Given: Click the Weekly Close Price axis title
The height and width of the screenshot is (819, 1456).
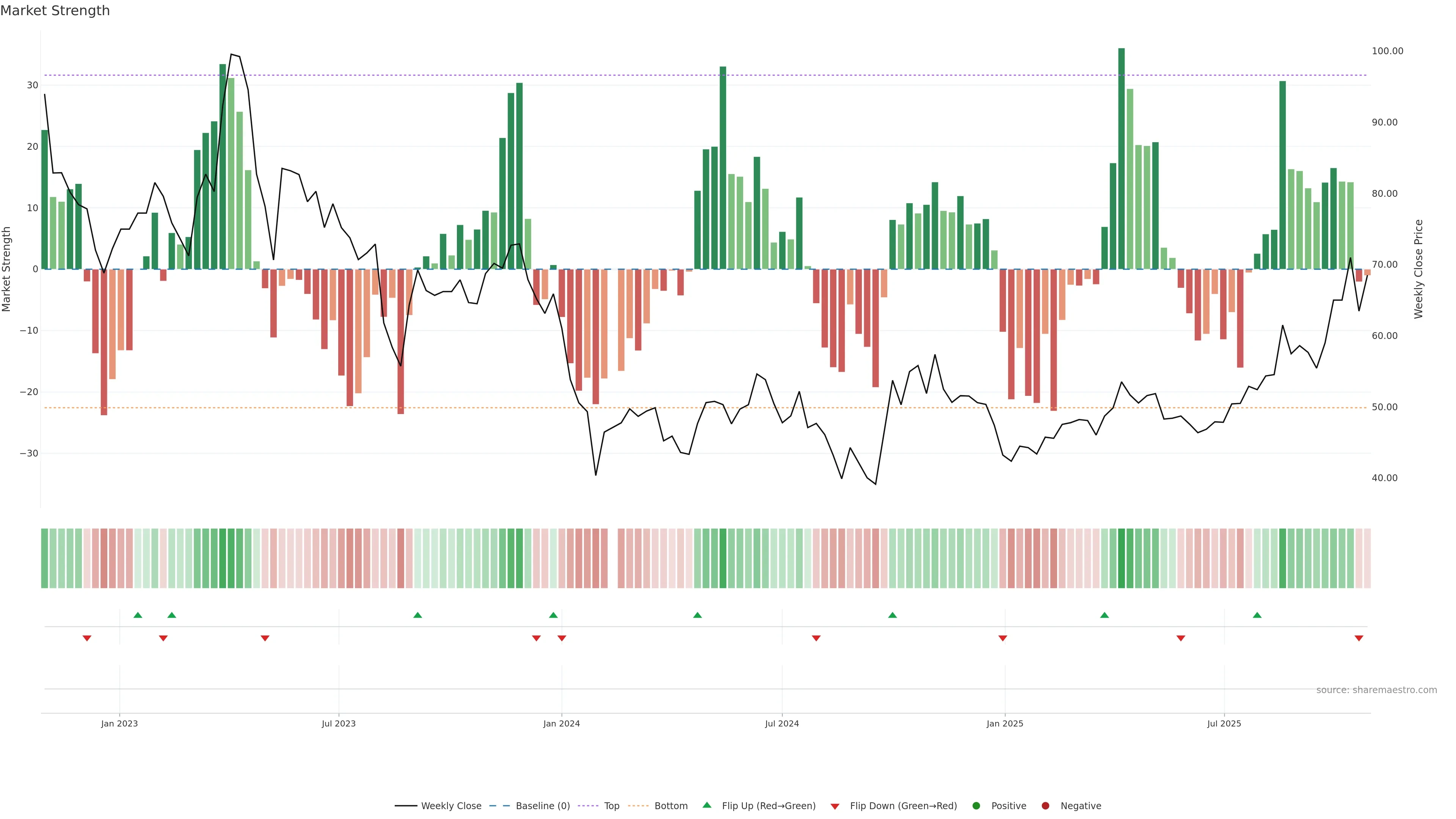Looking at the screenshot, I should [x=1419, y=269].
